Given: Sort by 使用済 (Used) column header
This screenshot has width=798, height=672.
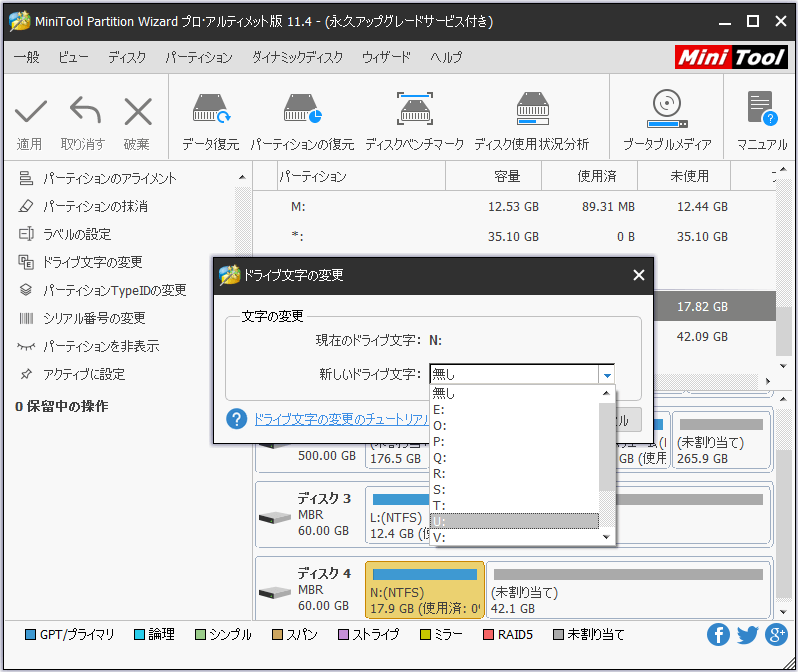Looking at the screenshot, I should [589, 176].
